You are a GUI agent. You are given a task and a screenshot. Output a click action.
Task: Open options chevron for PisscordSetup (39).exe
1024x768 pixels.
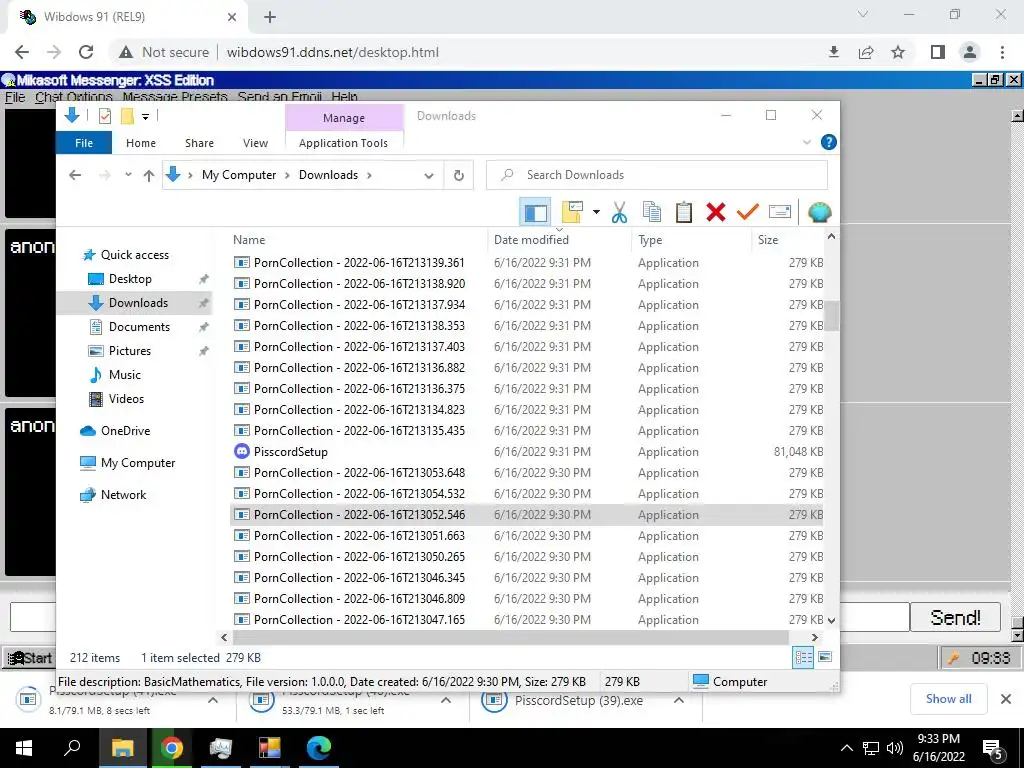coord(679,700)
